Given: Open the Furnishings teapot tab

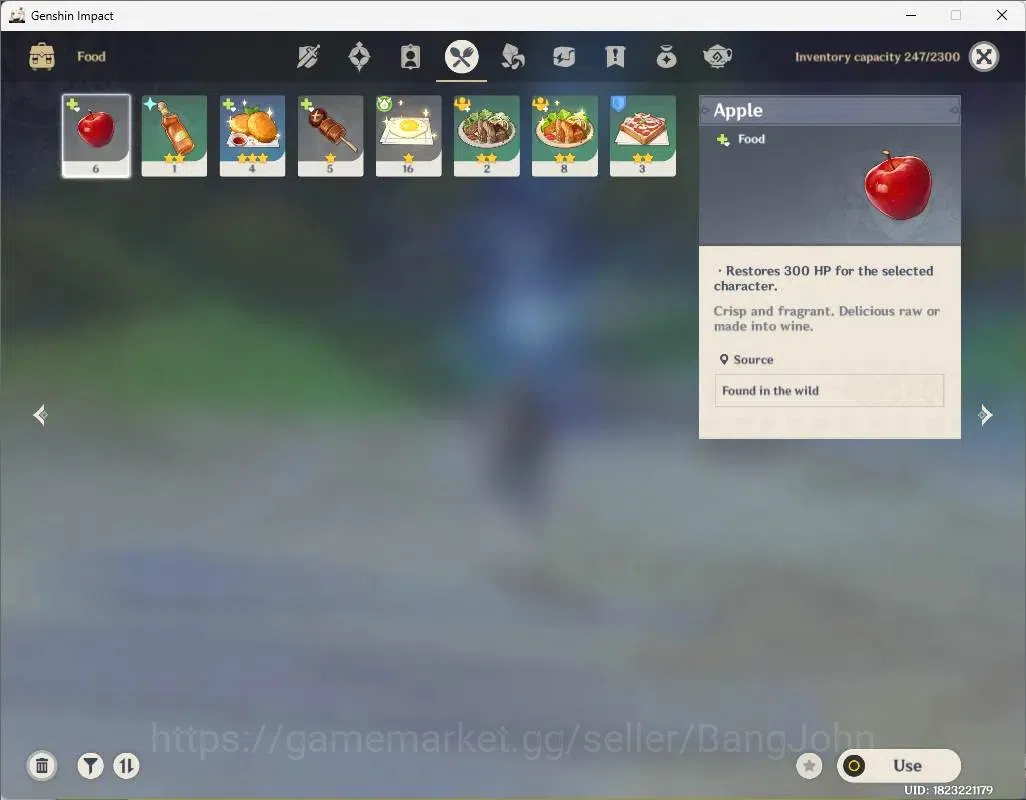Looking at the screenshot, I should tap(717, 57).
